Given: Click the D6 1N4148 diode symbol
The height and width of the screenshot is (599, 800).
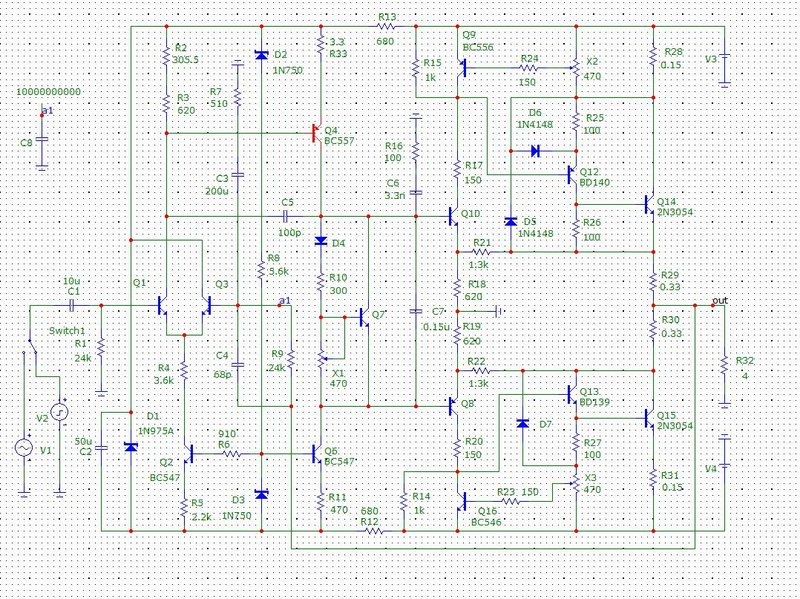Looking at the screenshot, I should tap(535, 151).
